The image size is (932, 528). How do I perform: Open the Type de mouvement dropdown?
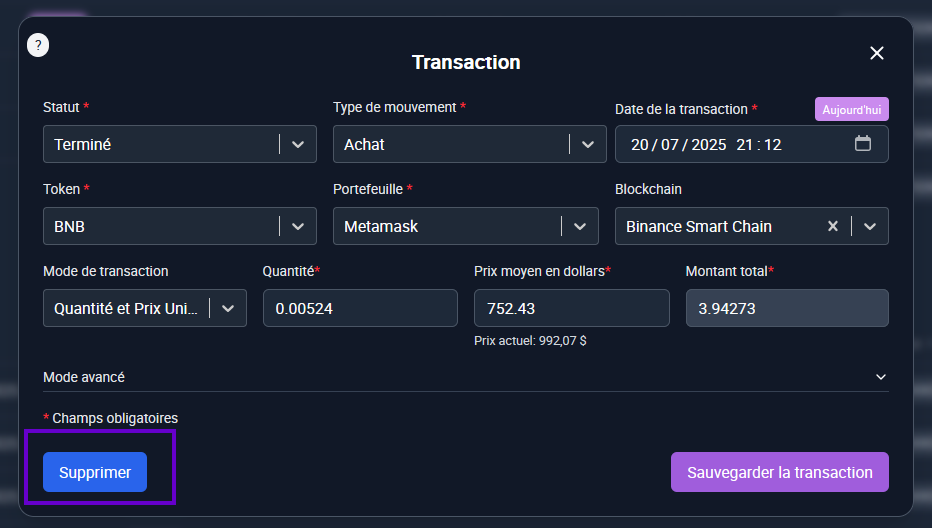pyautogui.click(x=587, y=144)
